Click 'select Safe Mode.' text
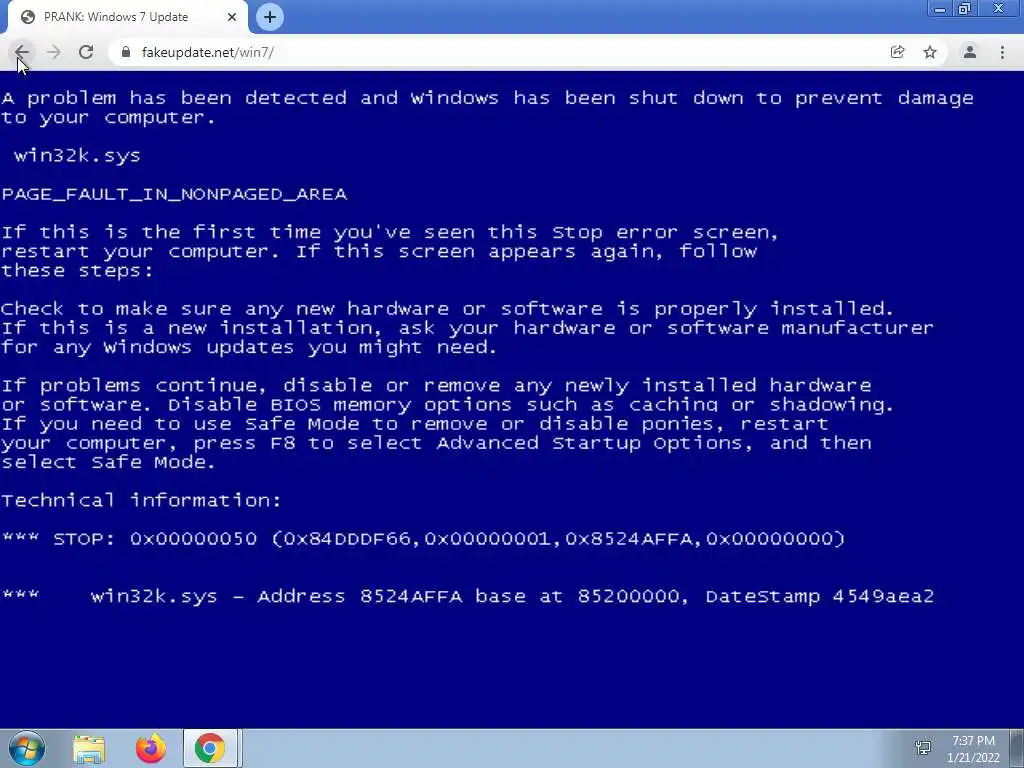The image size is (1024, 768). pos(108,462)
